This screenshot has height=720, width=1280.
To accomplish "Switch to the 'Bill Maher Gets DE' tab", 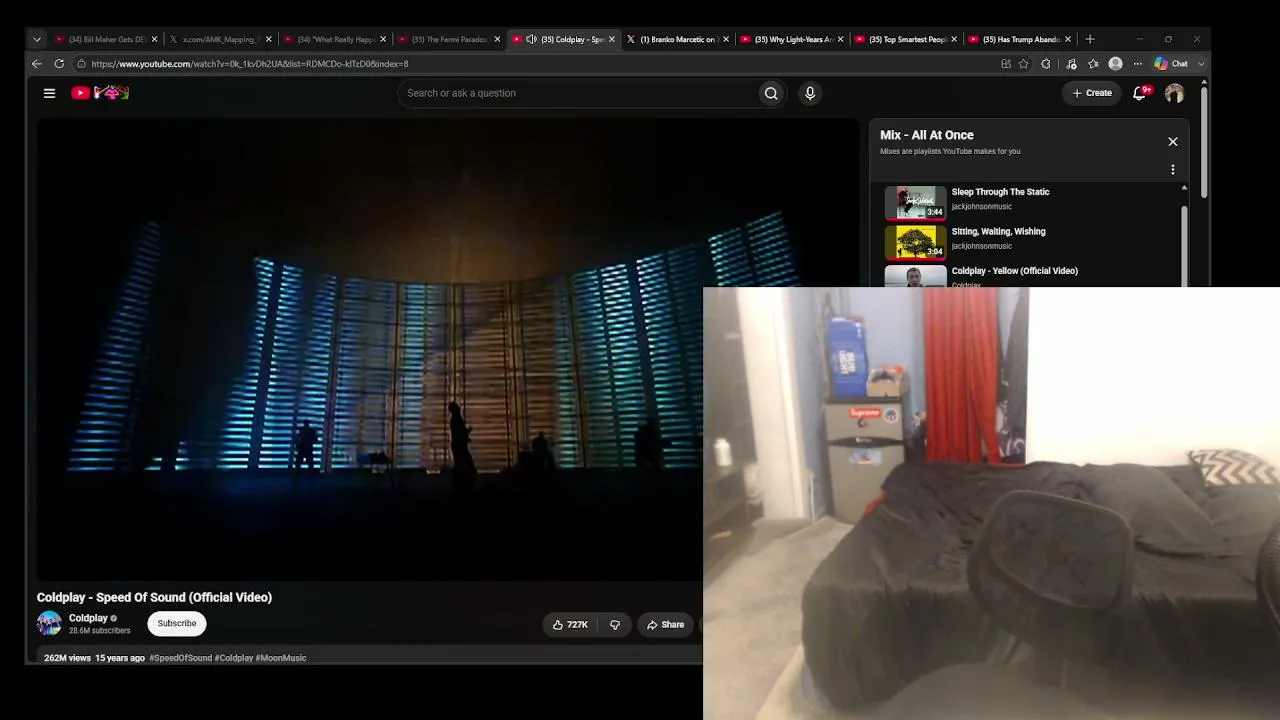I will pos(105,40).
